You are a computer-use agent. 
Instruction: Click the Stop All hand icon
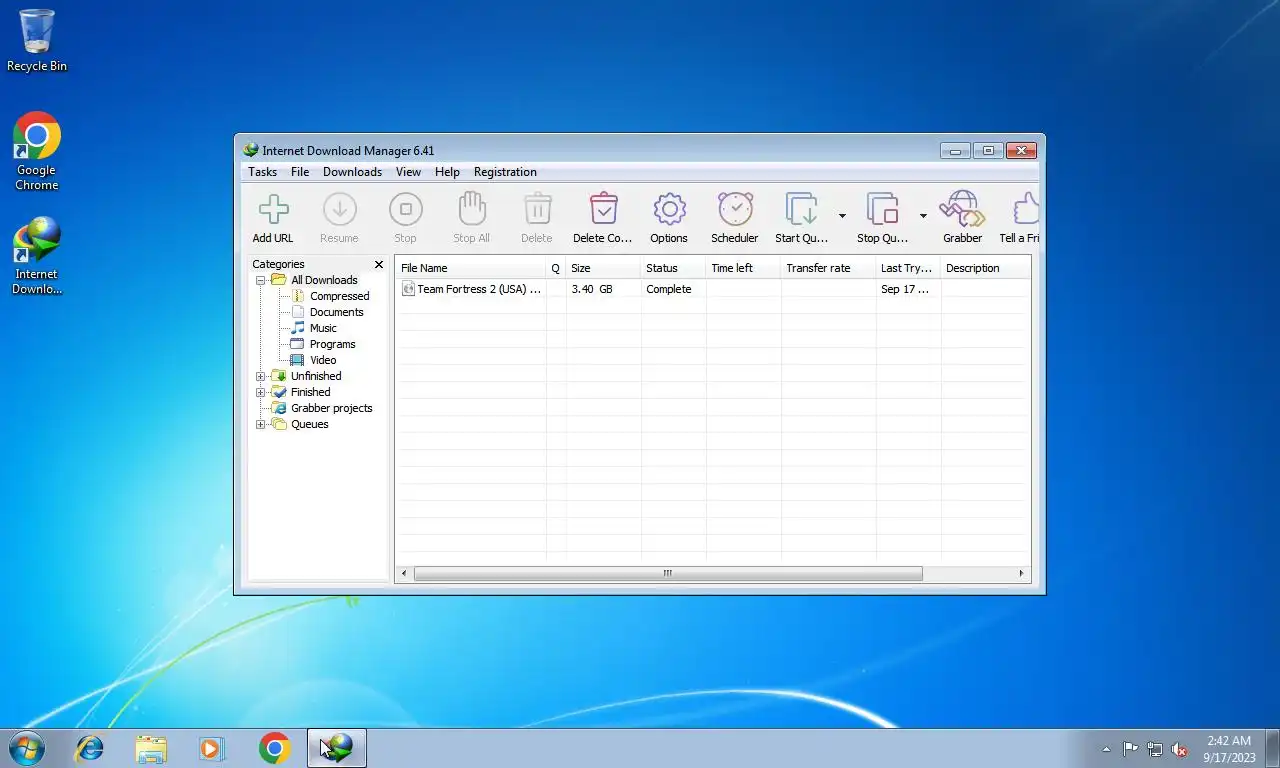(471, 209)
